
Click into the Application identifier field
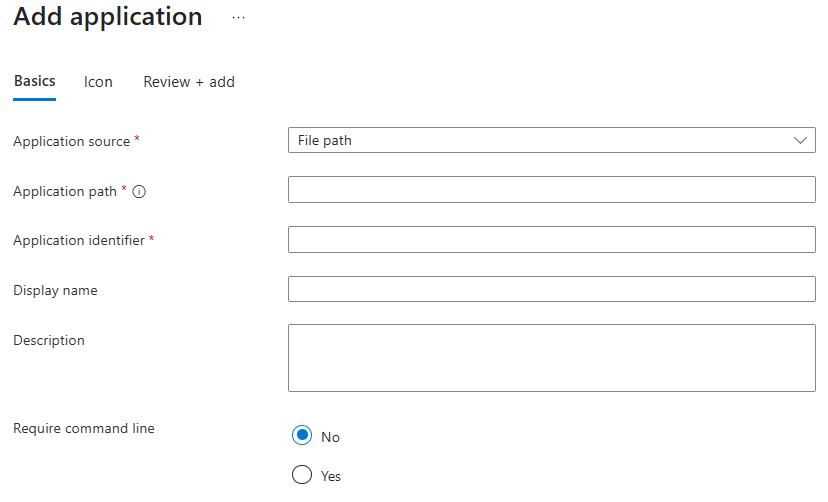(552, 239)
